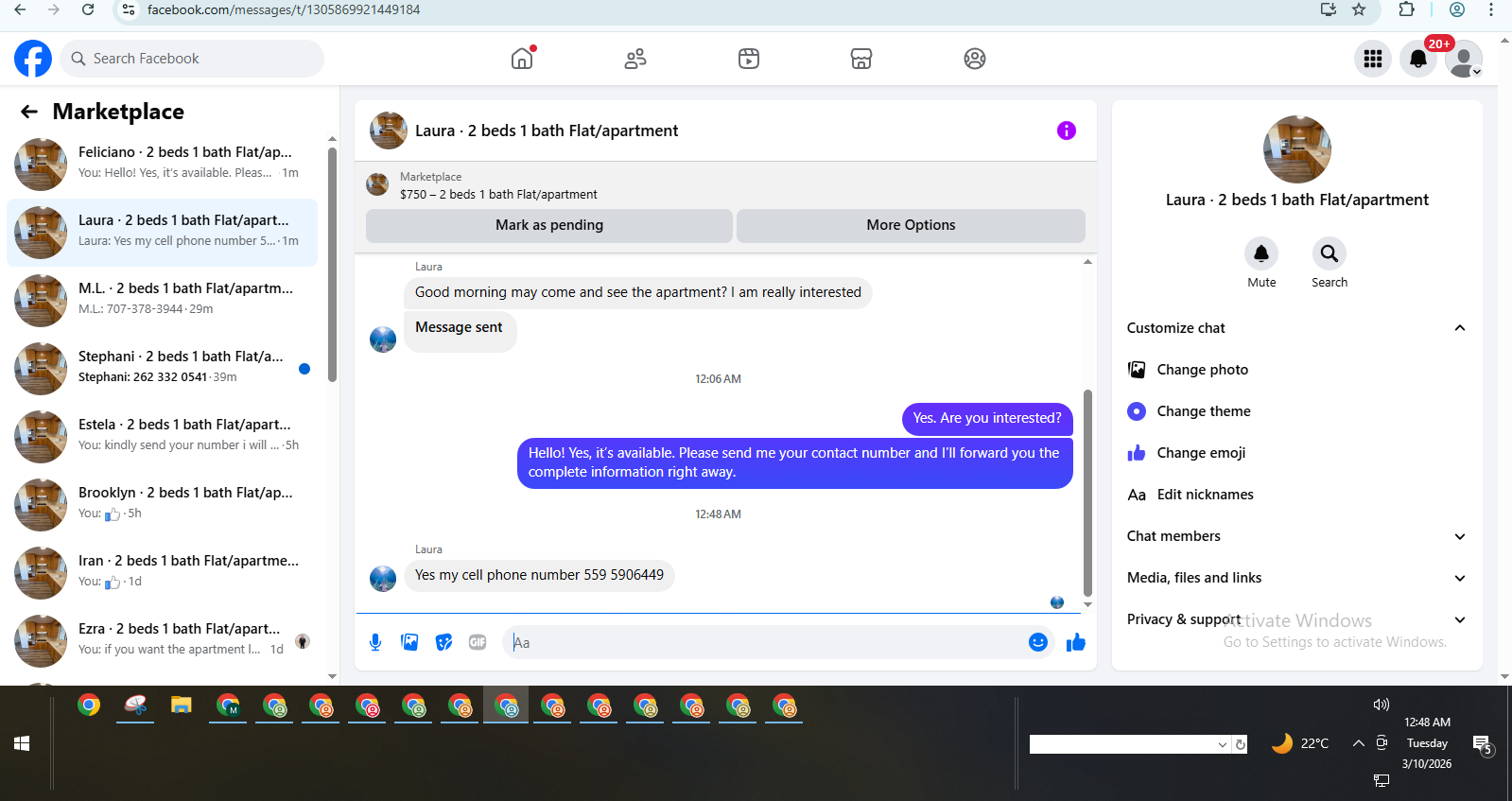Click Mark as pending button
The width and height of the screenshot is (1512, 801).
pyautogui.click(x=549, y=225)
